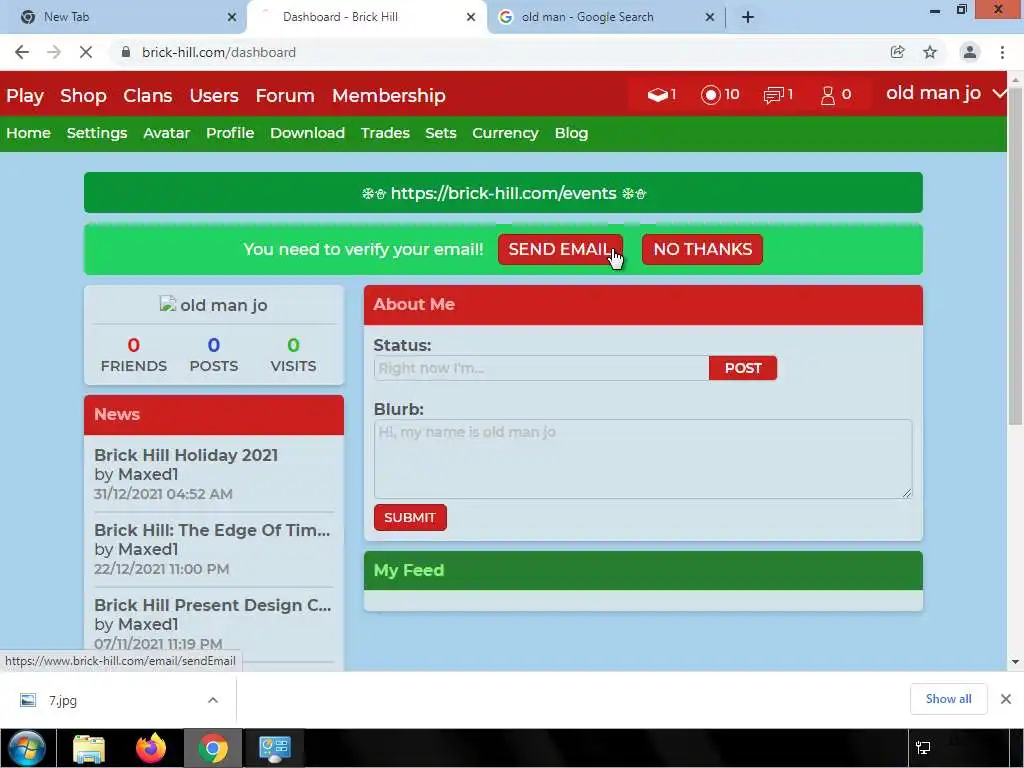Open the Brick Hill Present Design C... post
Image resolution: width=1024 pixels, height=768 pixels.
[x=213, y=605]
